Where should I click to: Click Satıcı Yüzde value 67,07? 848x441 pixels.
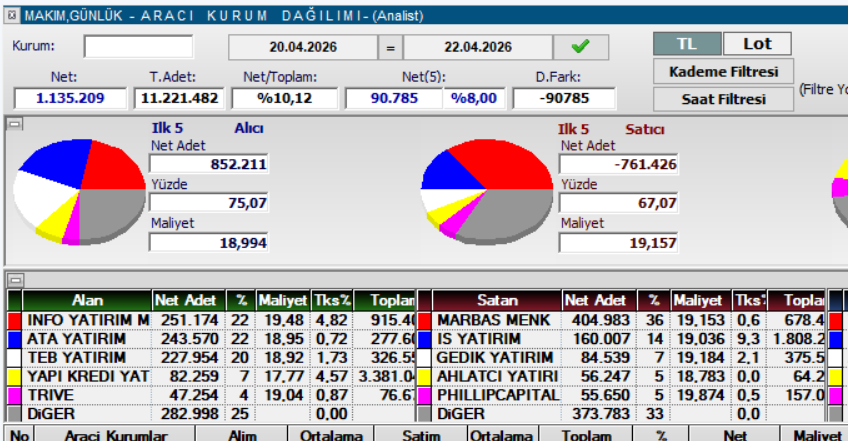[618, 203]
